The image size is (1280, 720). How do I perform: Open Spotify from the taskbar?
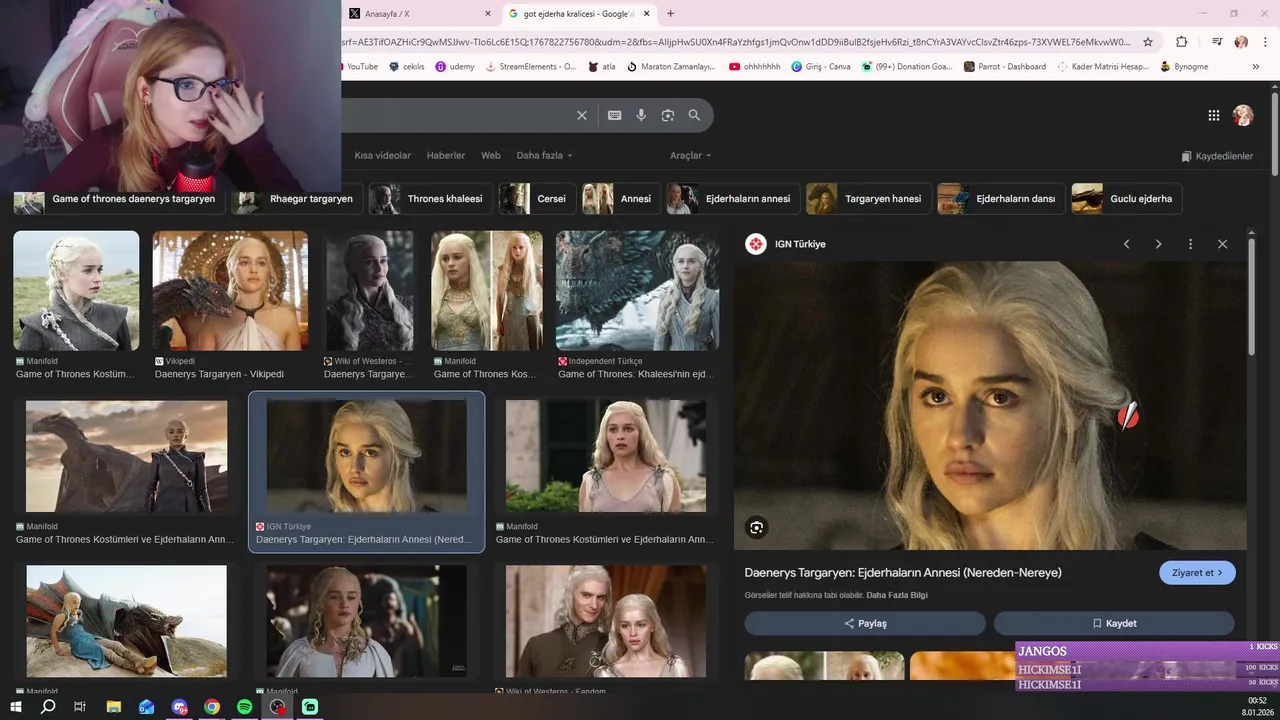click(245, 707)
